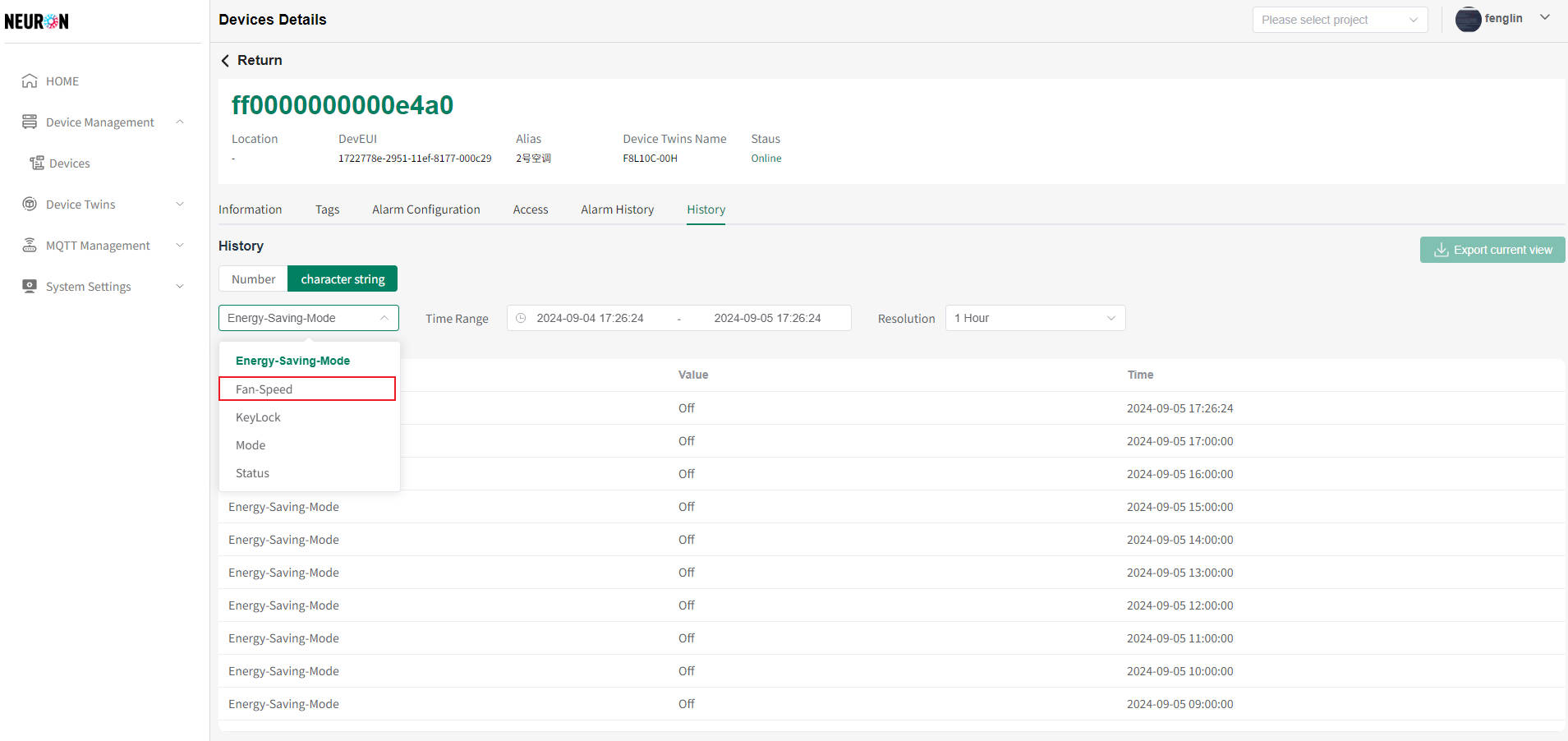The height and width of the screenshot is (741, 1568).
Task: Click device title ff0000000000e4a0
Action: click(343, 105)
